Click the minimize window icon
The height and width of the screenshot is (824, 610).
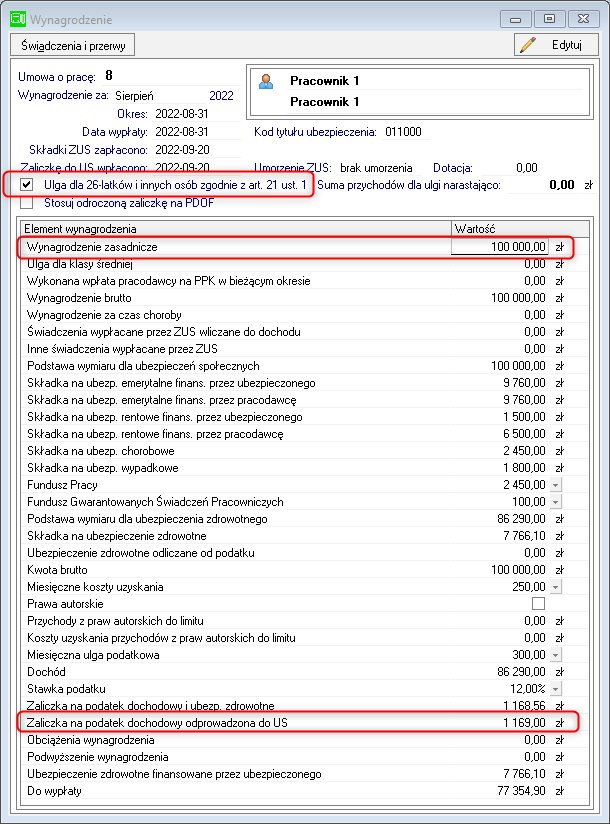pos(515,19)
